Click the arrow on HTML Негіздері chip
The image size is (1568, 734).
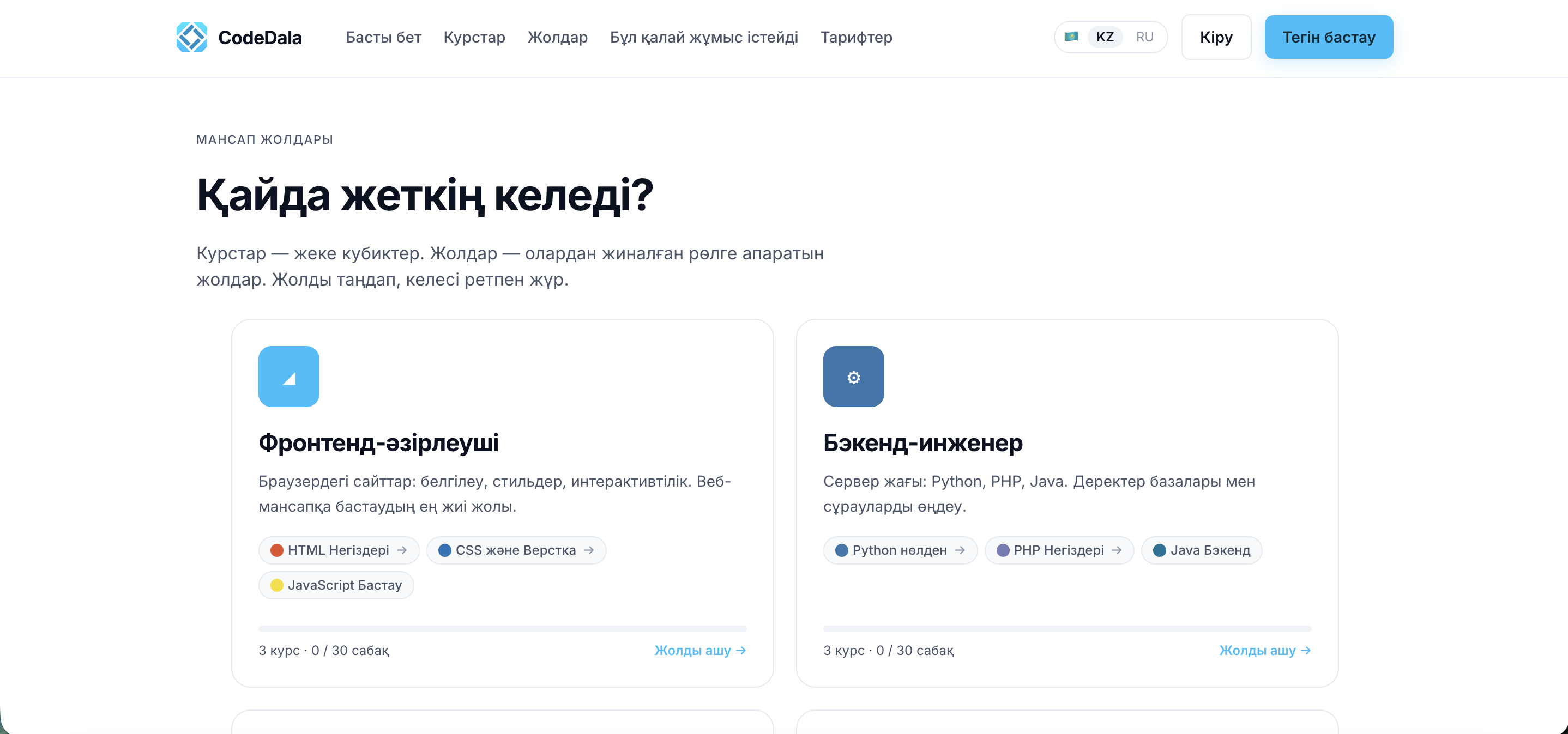(402, 550)
